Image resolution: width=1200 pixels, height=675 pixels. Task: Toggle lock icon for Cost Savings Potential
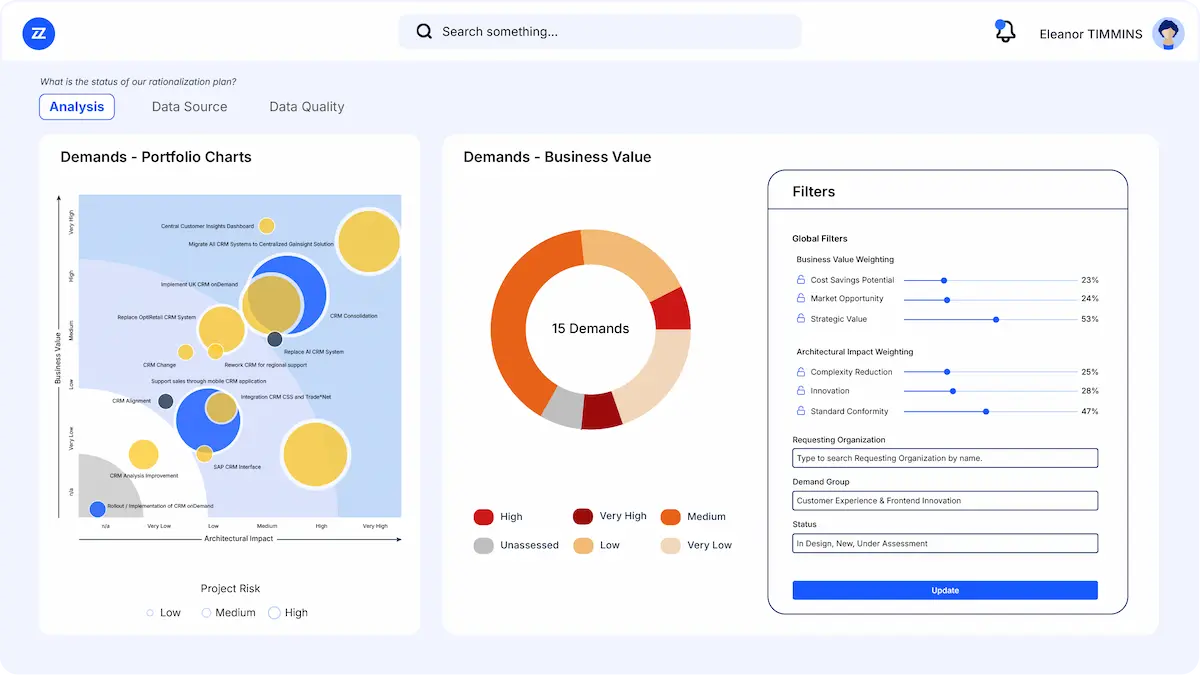[801, 280]
